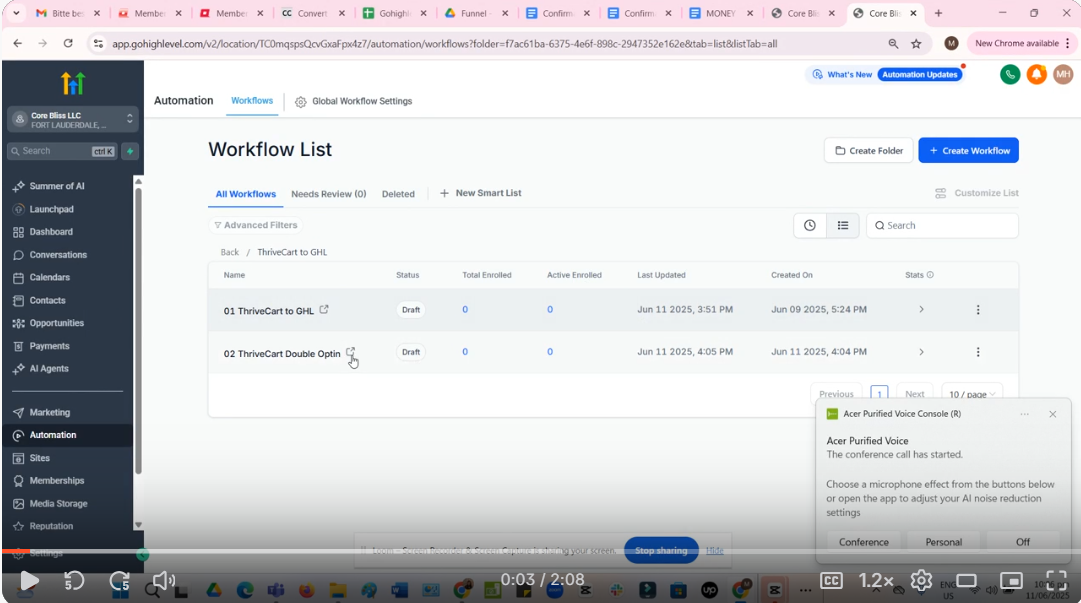The height and width of the screenshot is (603, 1081).
Task: Open Media Storage in sidebar
Action: click(59, 504)
